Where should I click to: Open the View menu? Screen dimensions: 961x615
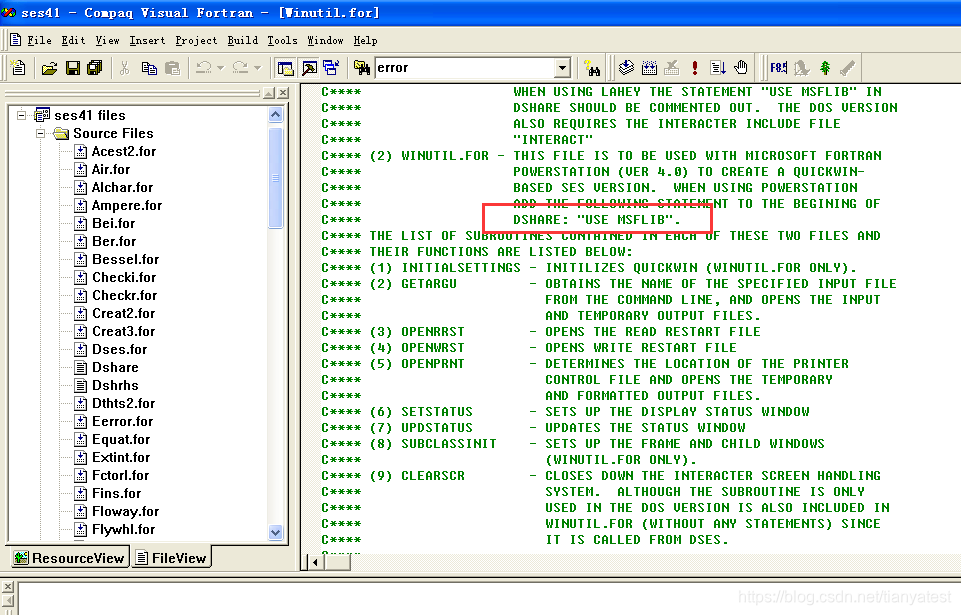point(107,40)
